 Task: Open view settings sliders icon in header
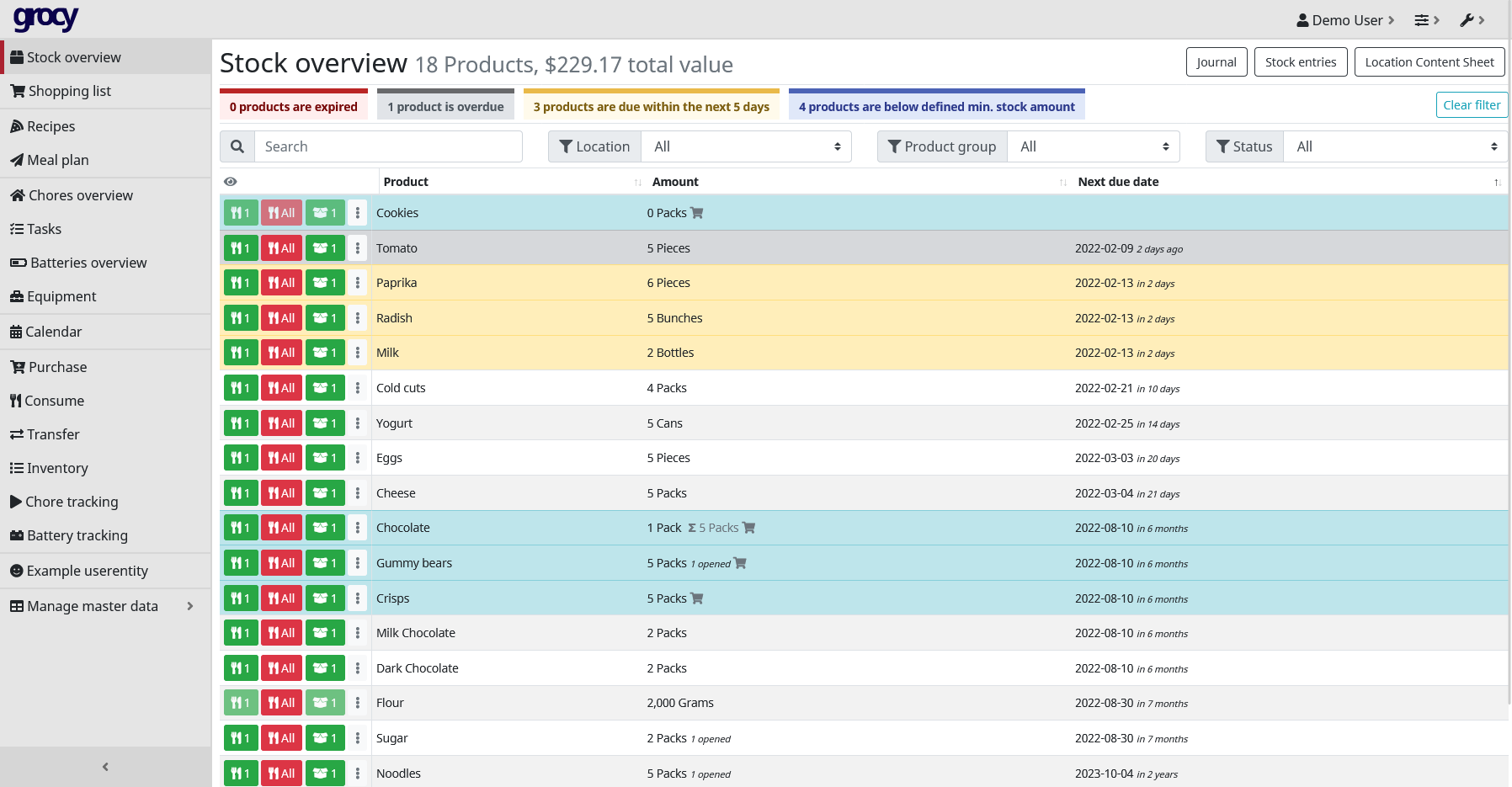click(x=1426, y=20)
